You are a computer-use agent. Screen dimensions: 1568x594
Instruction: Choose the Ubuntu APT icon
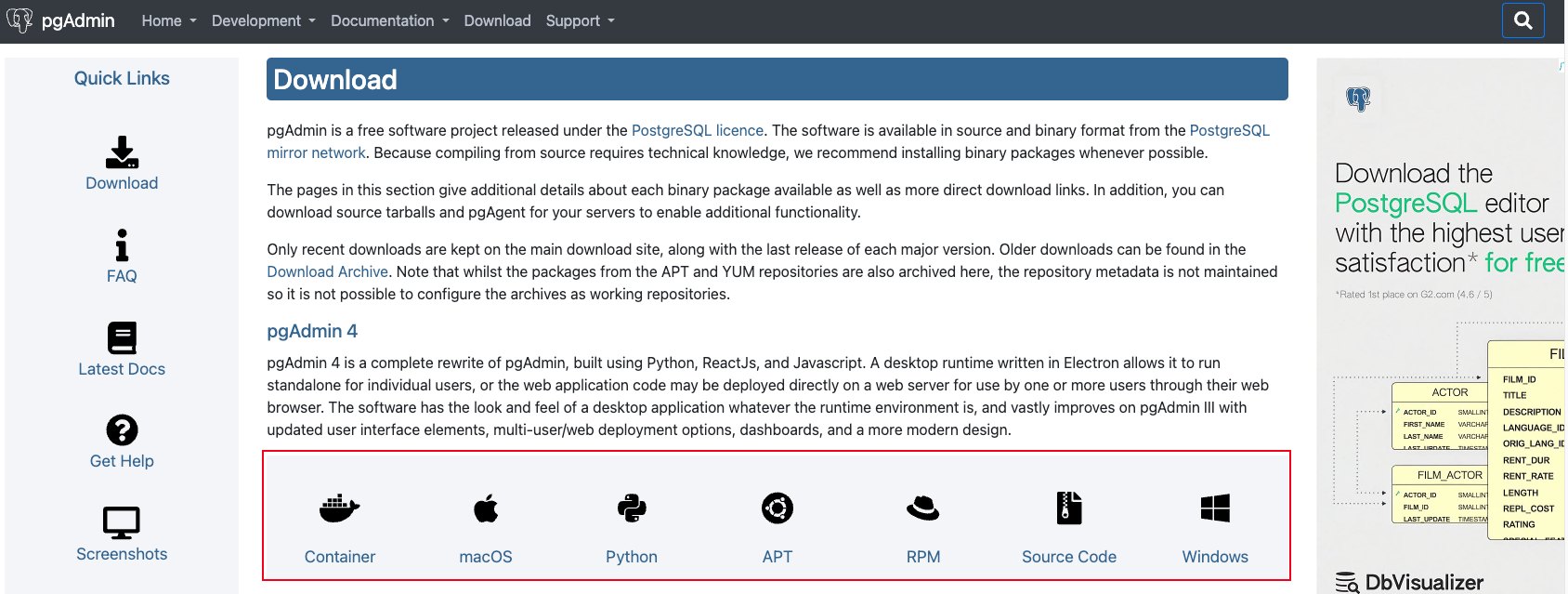click(x=777, y=508)
